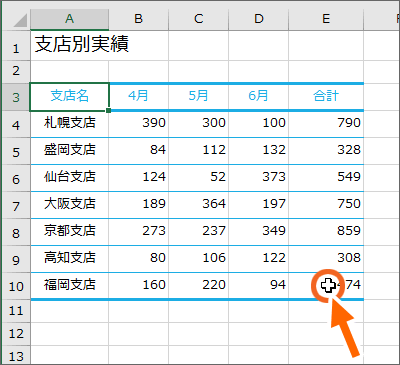
Task: Select row 10 header
Action: click(x=16, y=286)
